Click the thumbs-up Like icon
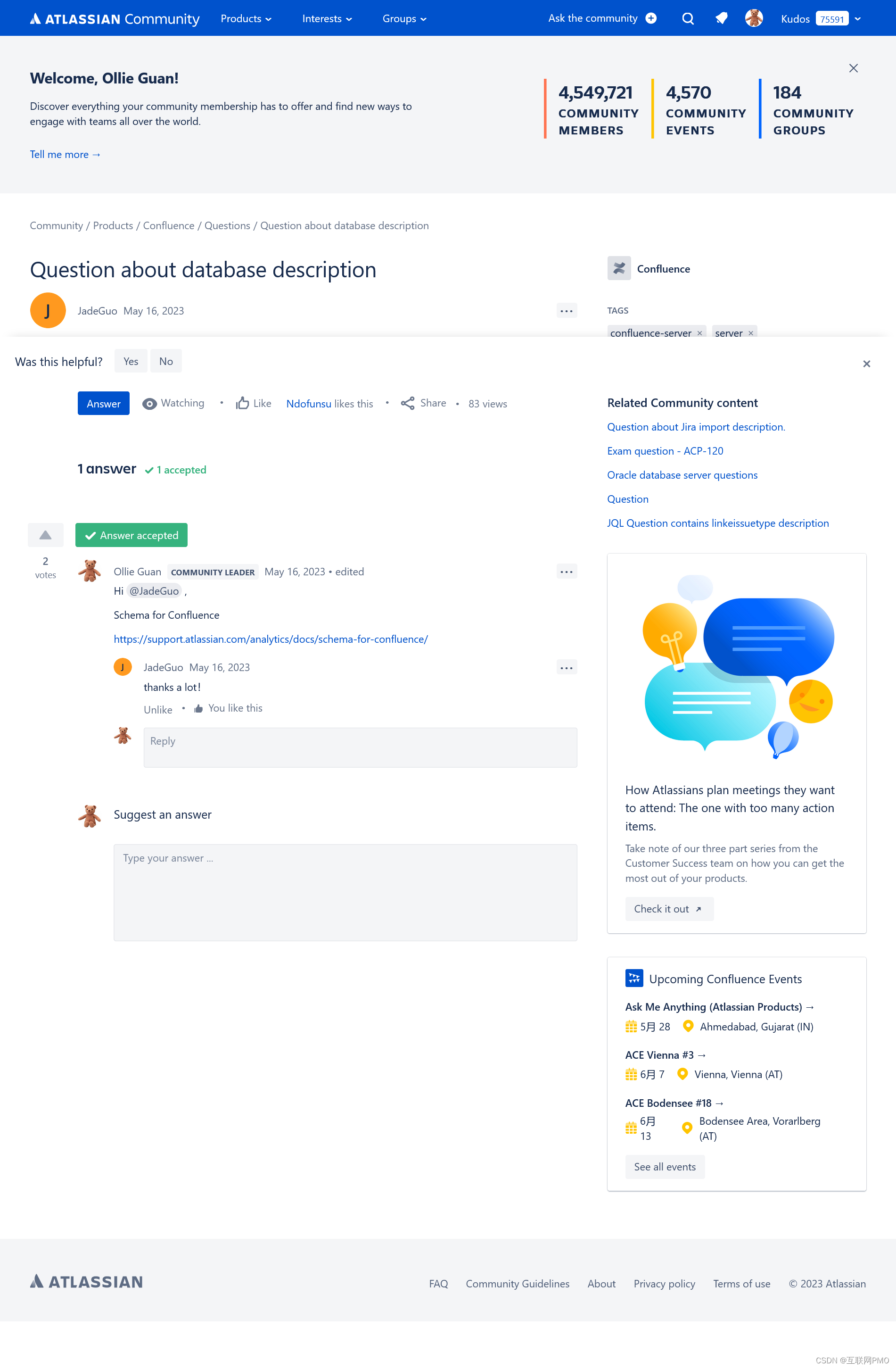896x1369 pixels. (242, 403)
